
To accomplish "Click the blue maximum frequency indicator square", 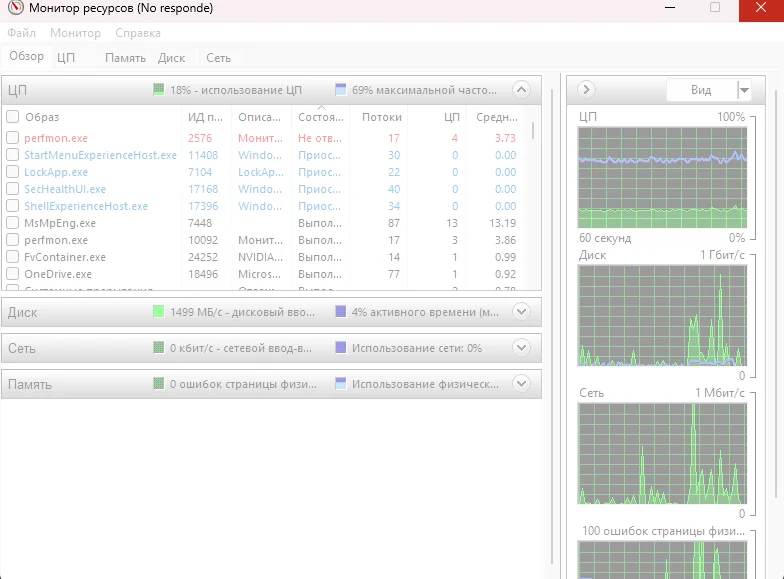I will 341,89.
